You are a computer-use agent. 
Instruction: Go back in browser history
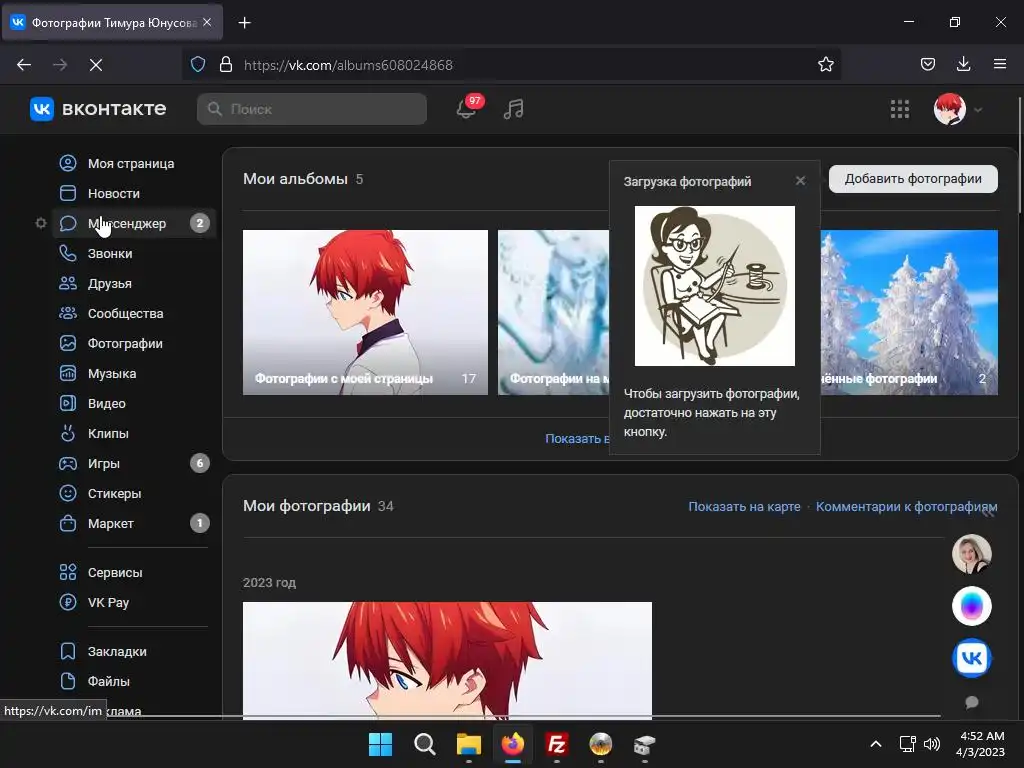tap(24, 65)
